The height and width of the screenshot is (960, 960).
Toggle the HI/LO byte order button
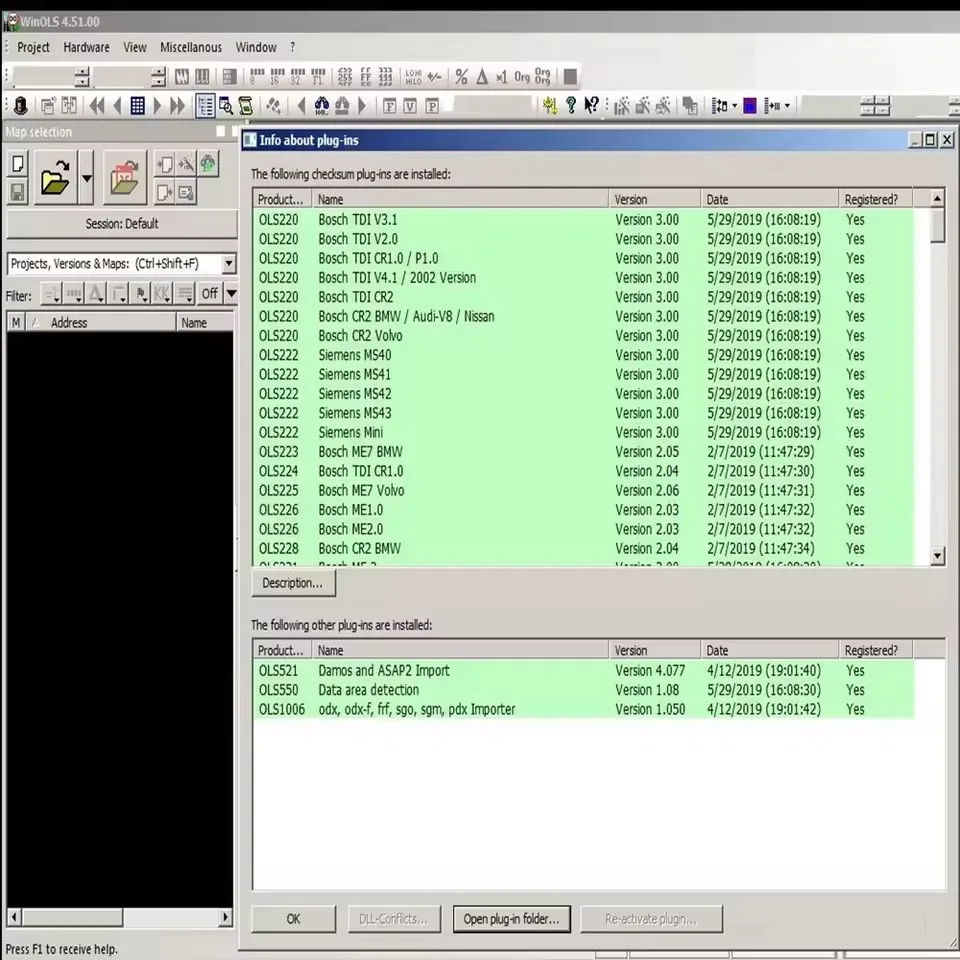point(412,76)
